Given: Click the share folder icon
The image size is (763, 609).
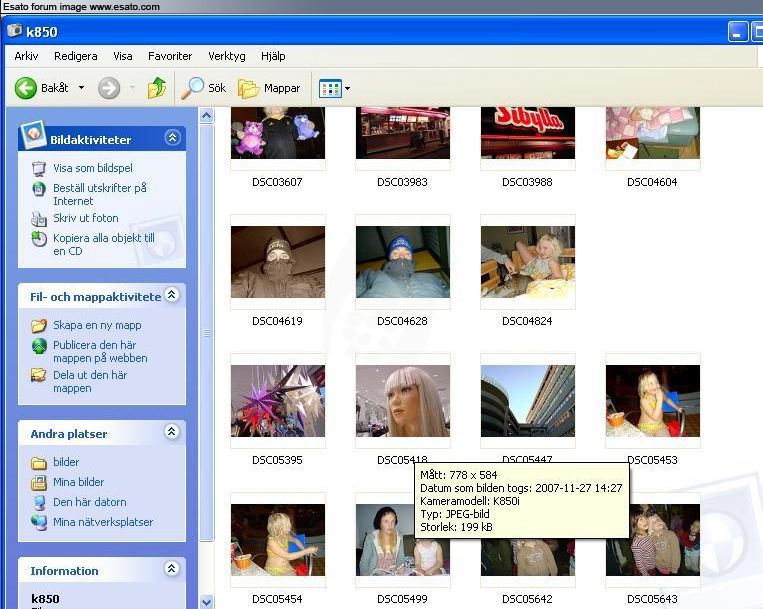Looking at the screenshot, I should 39,375.
